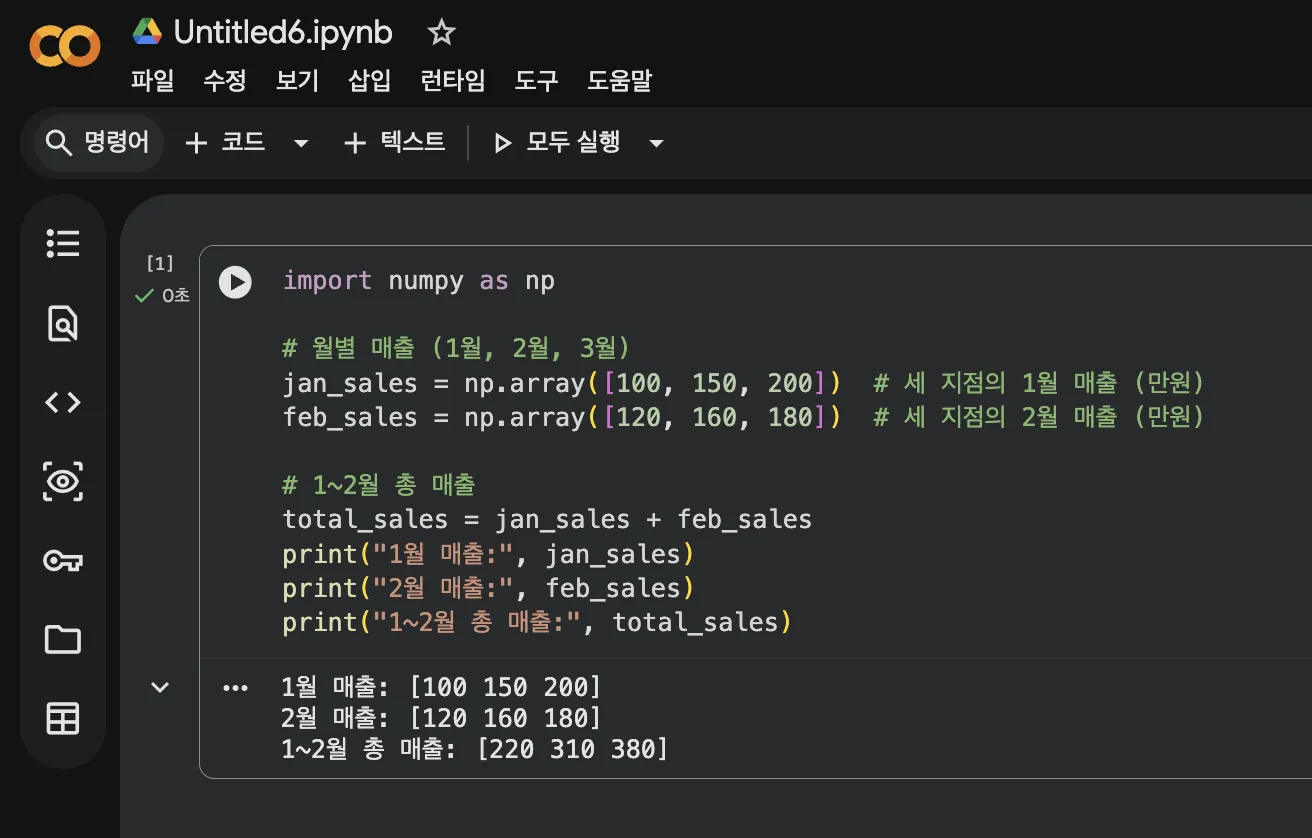Star the Untitled6.ipynb notebook
1312x838 pixels.
[x=441, y=33]
